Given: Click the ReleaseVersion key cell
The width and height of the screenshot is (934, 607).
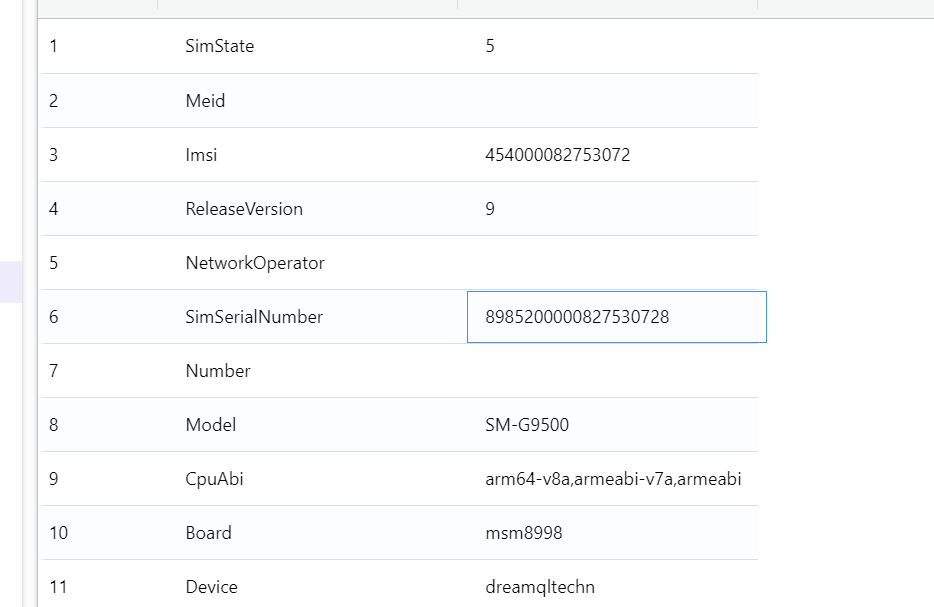Looking at the screenshot, I should (x=244, y=209).
